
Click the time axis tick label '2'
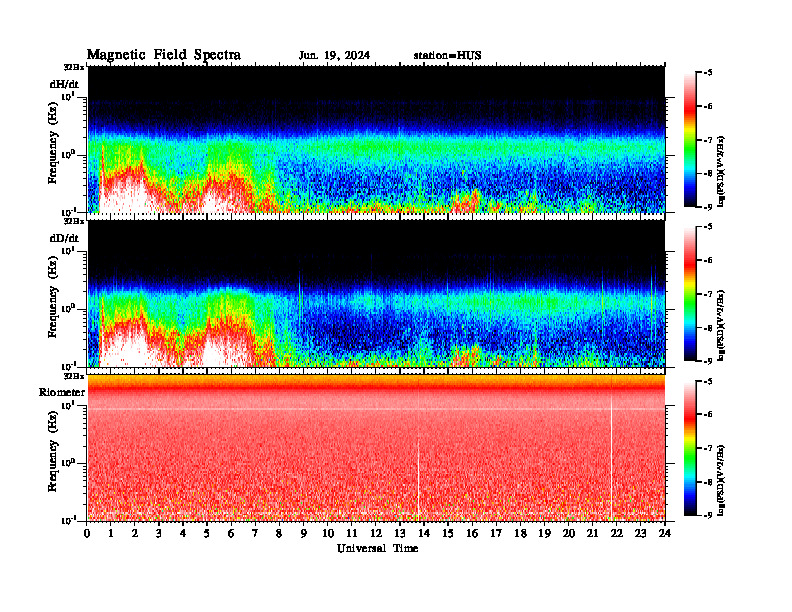135,533
